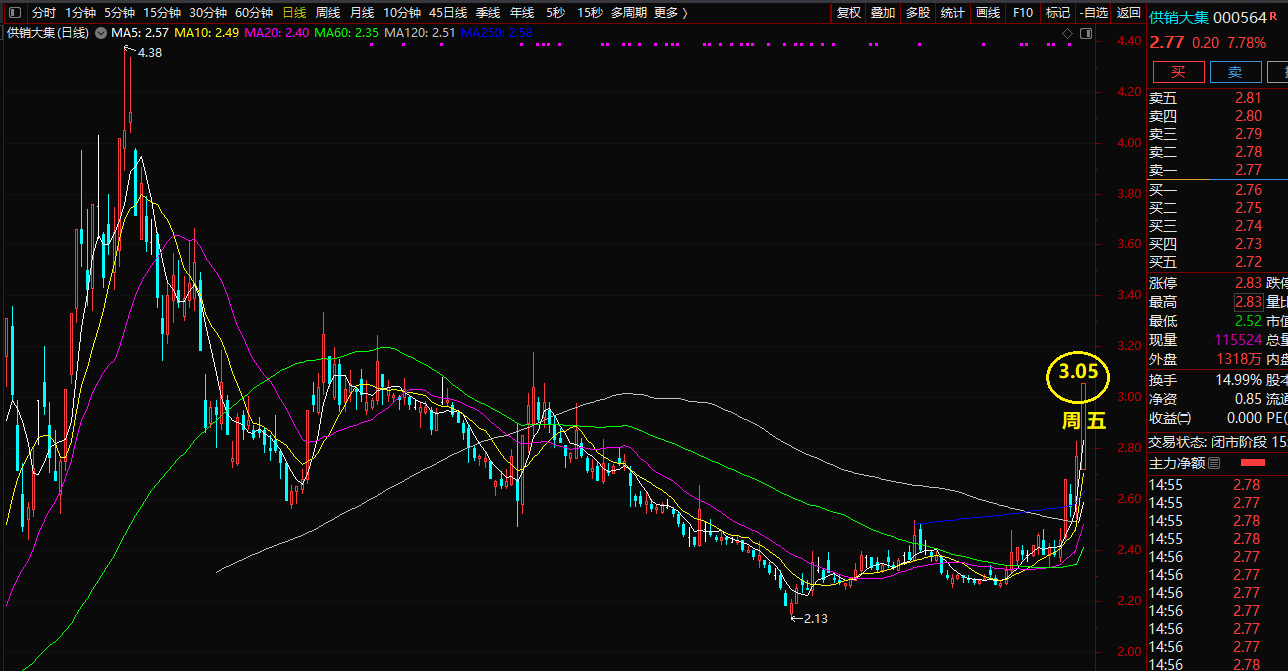Open the 主力净额 list icon
The width and height of the screenshot is (1288, 671).
(x=1214, y=463)
